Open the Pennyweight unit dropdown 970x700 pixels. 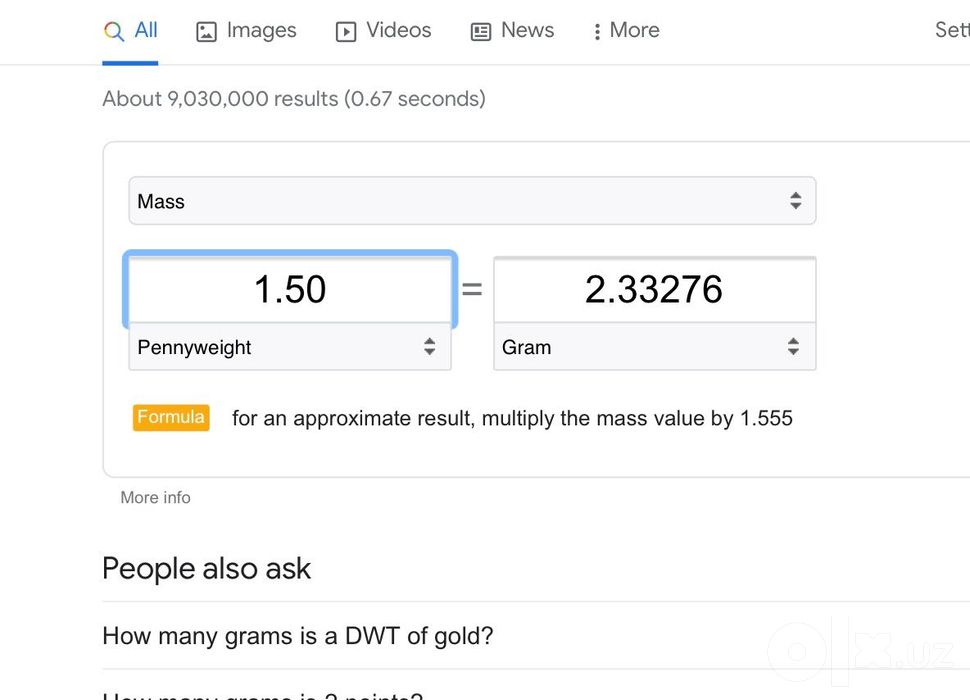[290, 347]
